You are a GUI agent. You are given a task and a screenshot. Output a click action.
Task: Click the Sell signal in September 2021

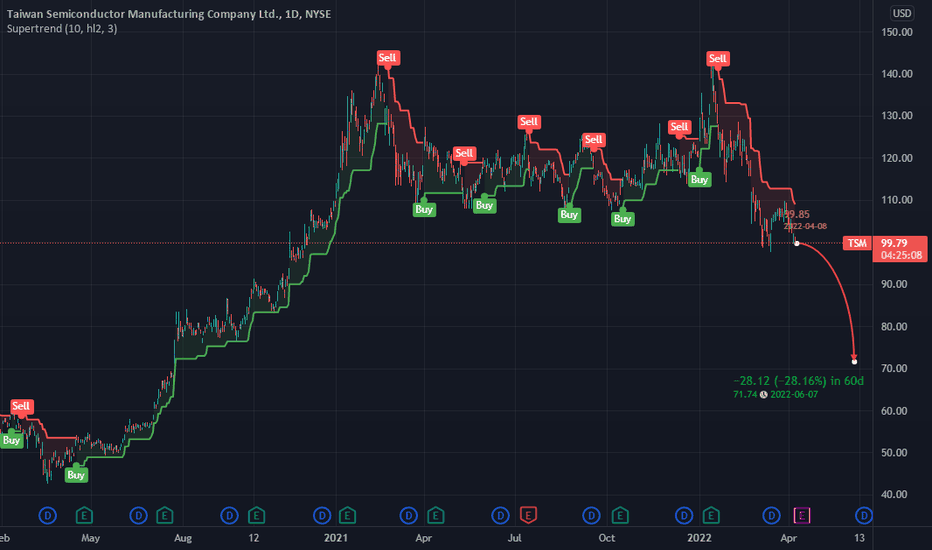[x=593, y=140]
